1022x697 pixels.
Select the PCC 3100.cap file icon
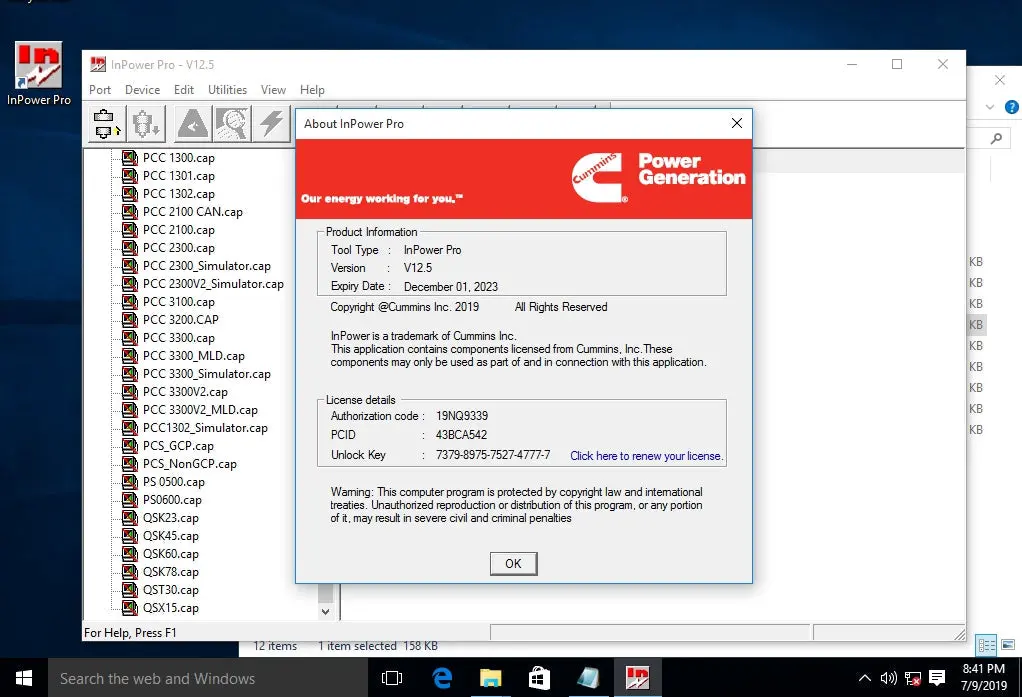pyautogui.click(x=130, y=302)
